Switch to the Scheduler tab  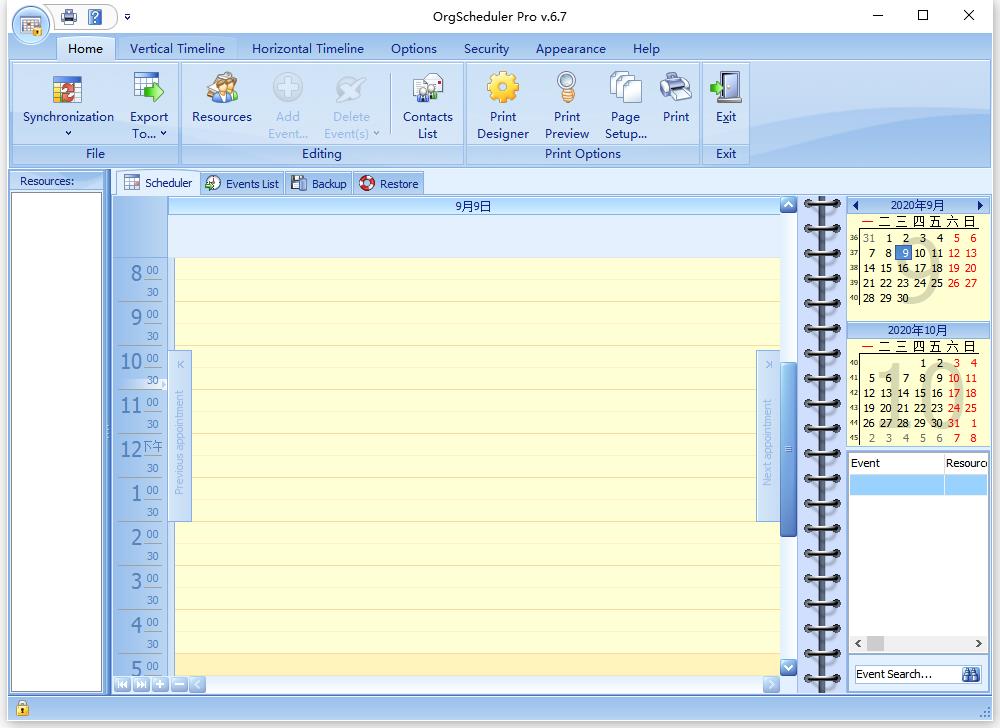click(x=158, y=183)
